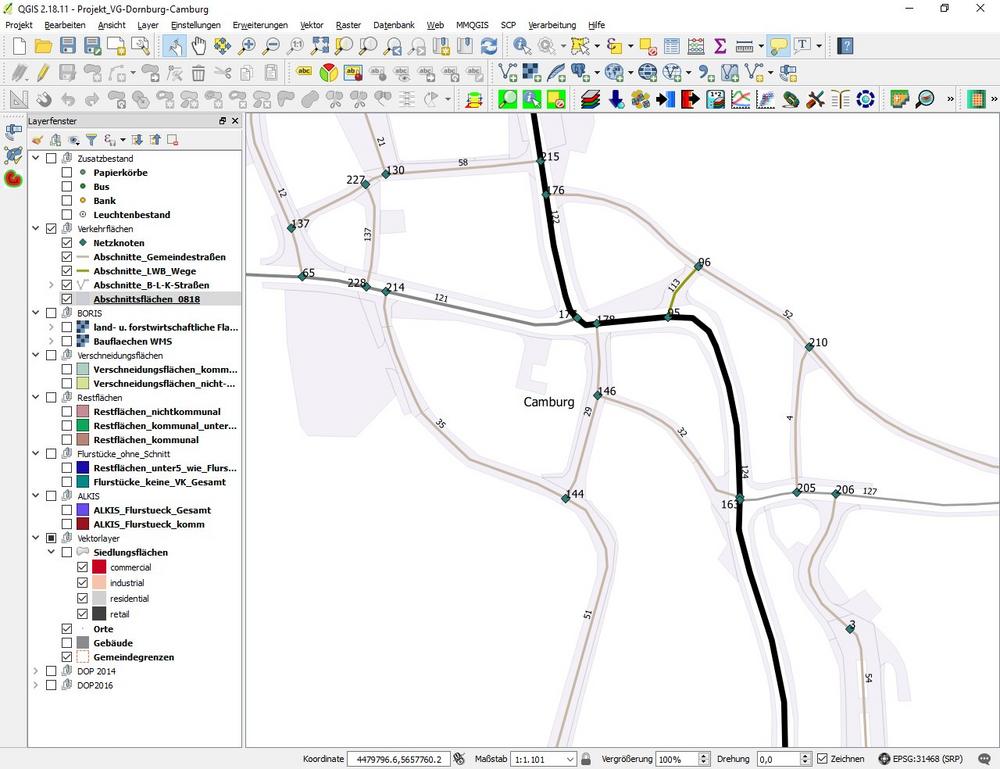1000x769 pixels.
Task: Hide the Netzknoten layer
Action: (x=67, y=243)
